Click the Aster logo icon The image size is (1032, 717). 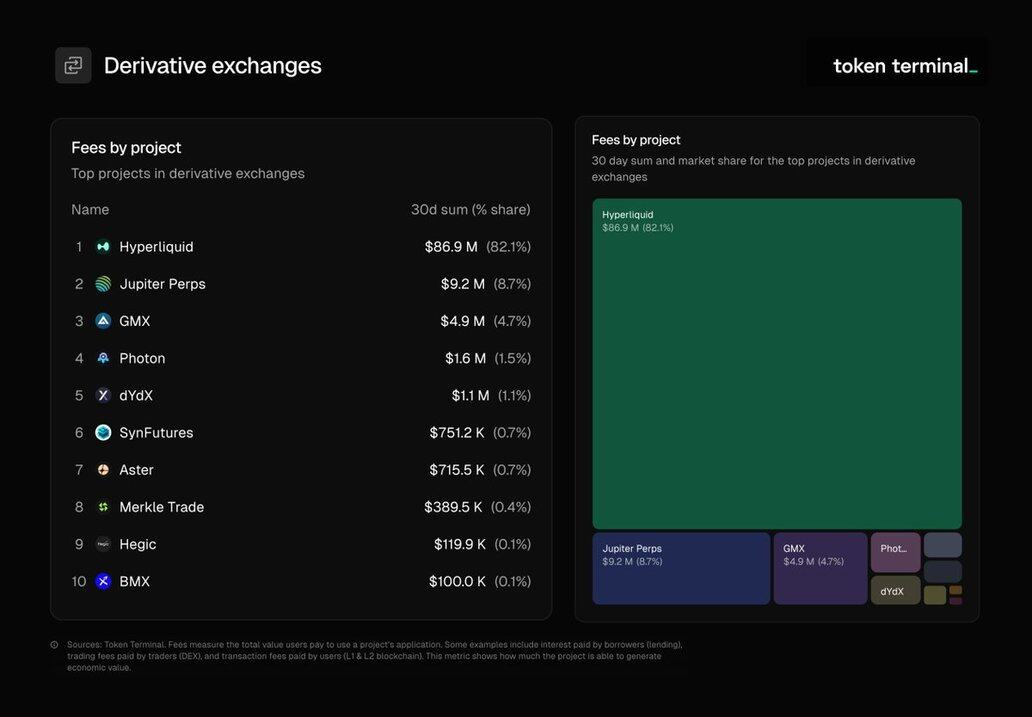point(103,470)
